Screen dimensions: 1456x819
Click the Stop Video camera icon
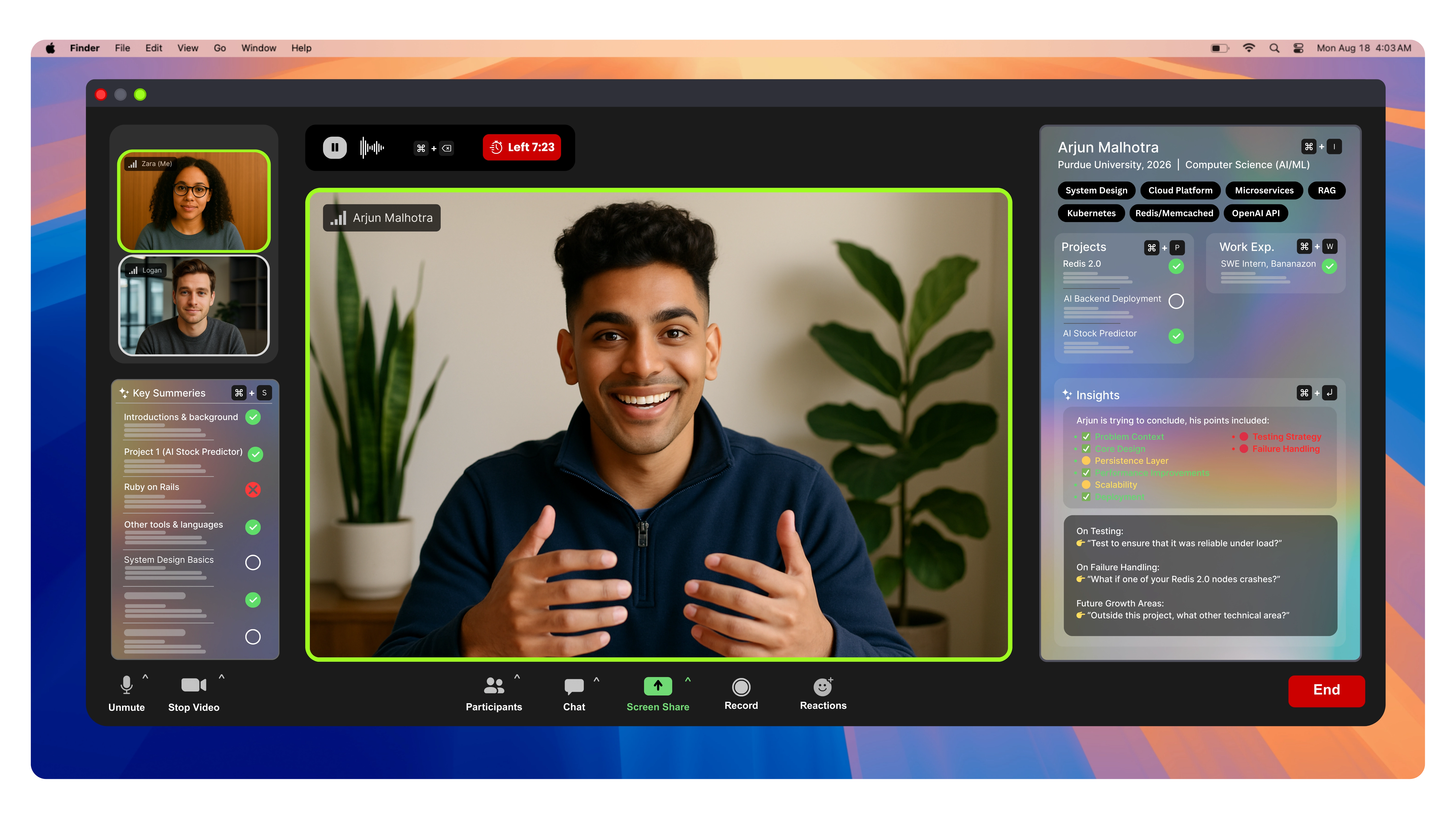tap(193, 685)
